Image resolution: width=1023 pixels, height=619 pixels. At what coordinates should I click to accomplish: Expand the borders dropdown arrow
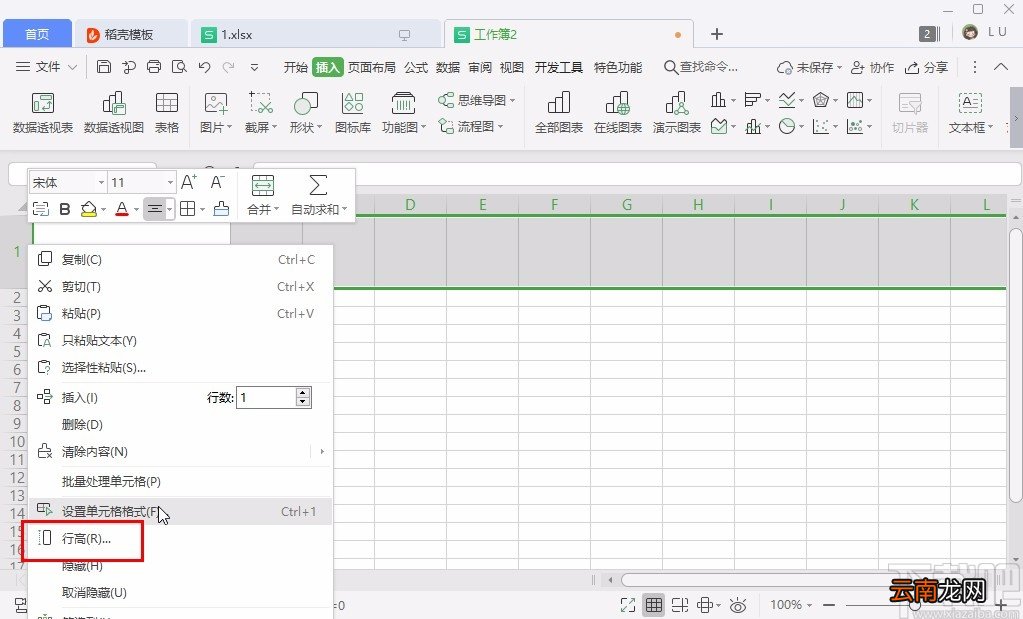pyautogui.click(x=203, y=209)
